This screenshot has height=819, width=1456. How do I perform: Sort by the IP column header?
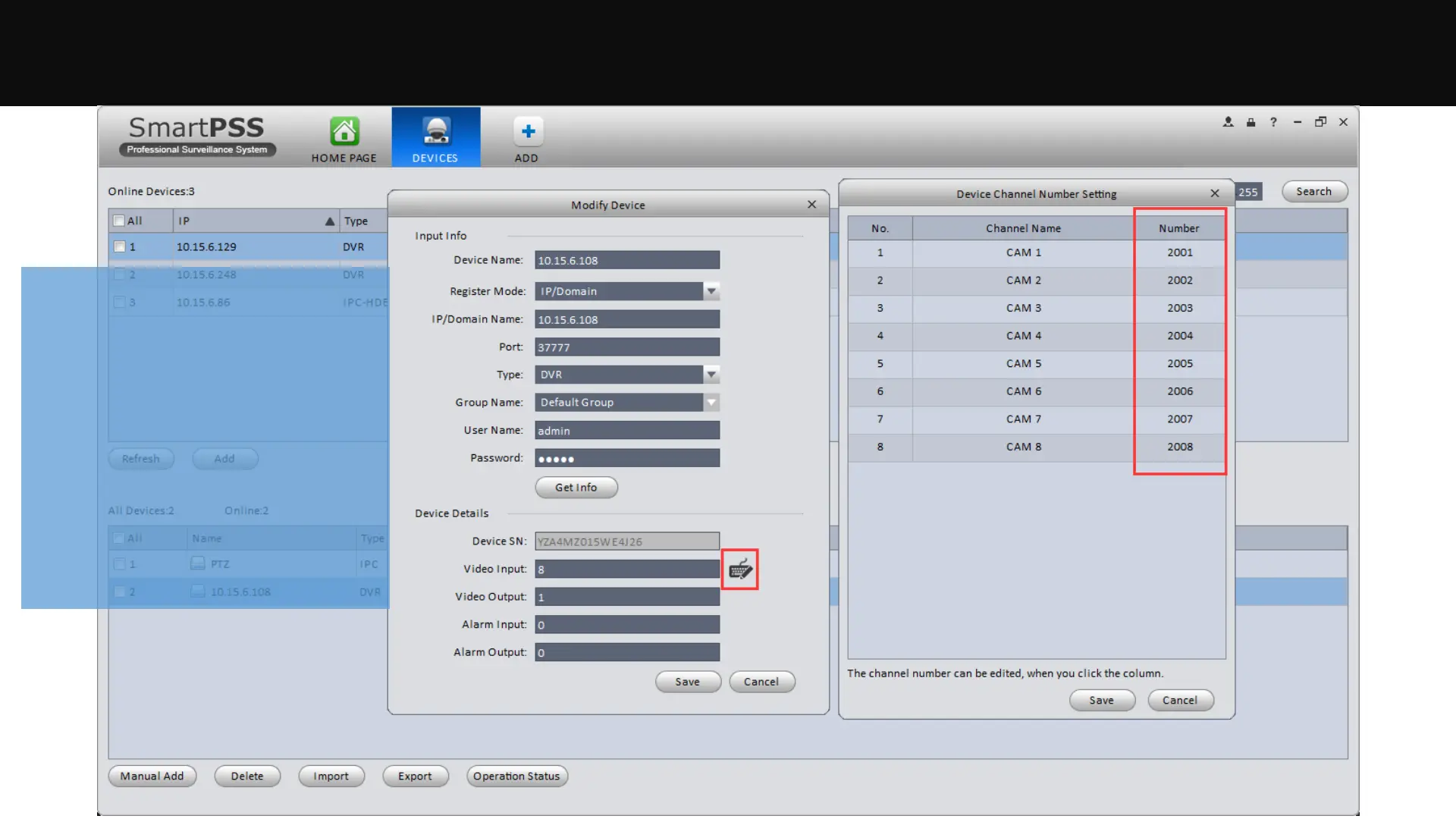[256, 221]
